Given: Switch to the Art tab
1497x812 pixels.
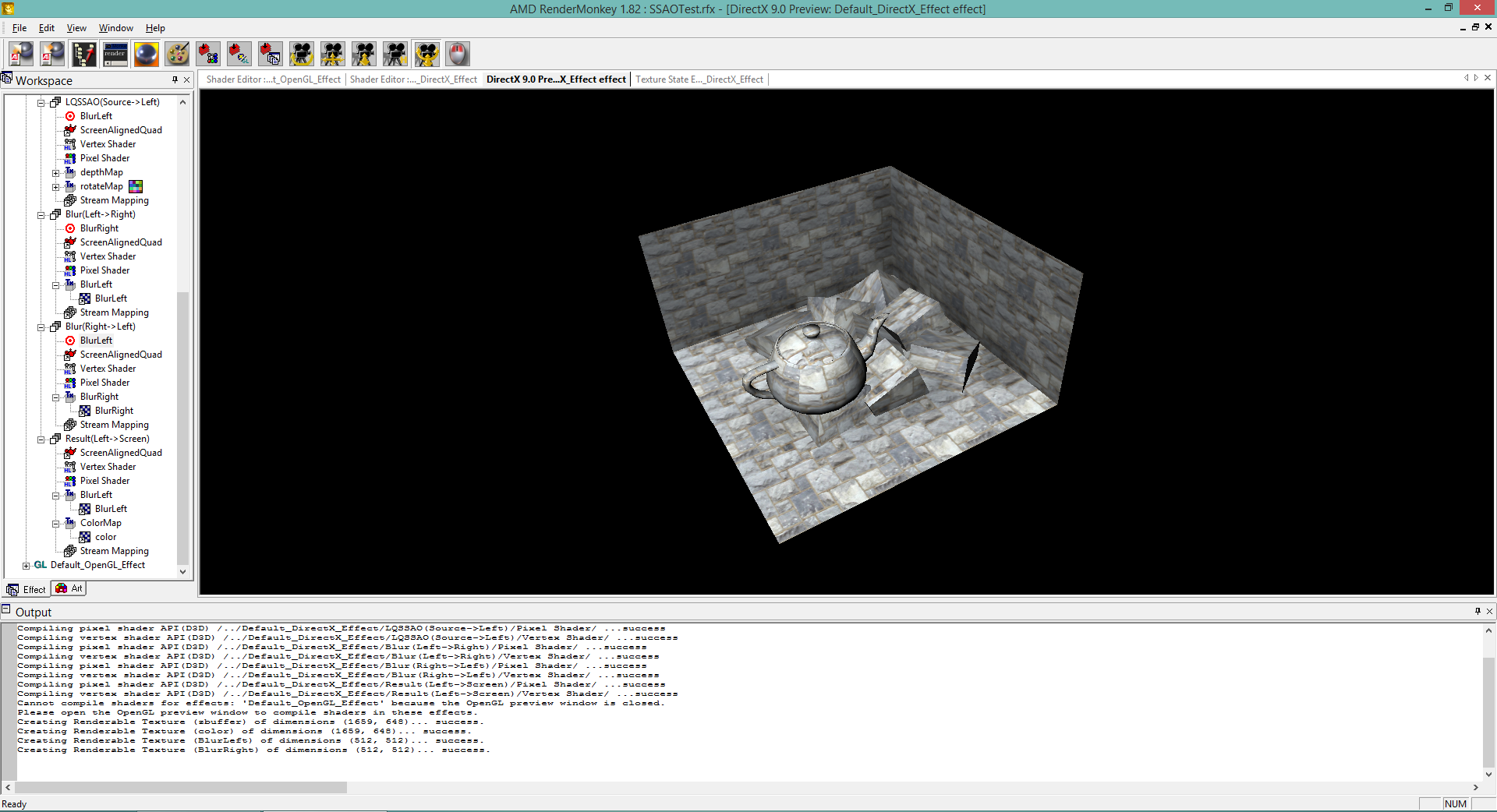Looking at the screenshot, I should pos(69,589).
